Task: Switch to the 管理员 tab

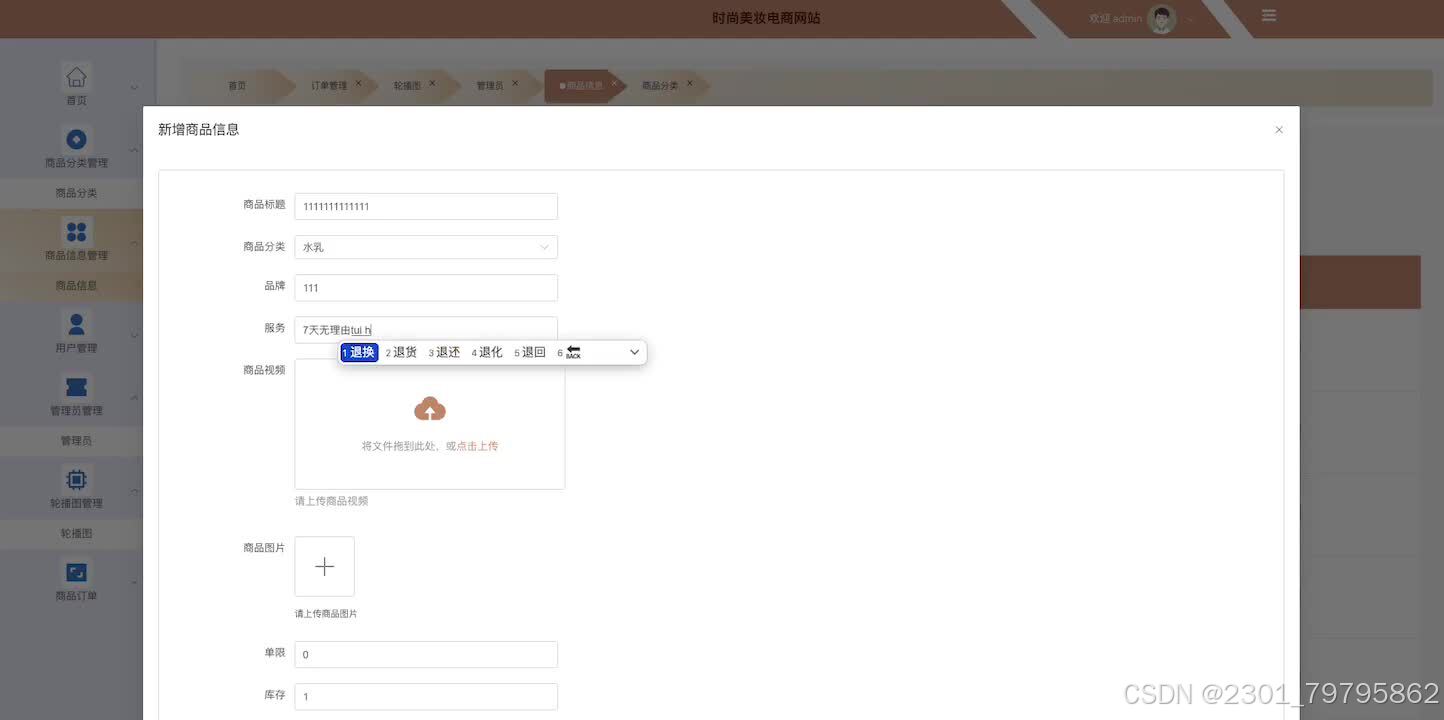Action: click(x=490, y=86)
